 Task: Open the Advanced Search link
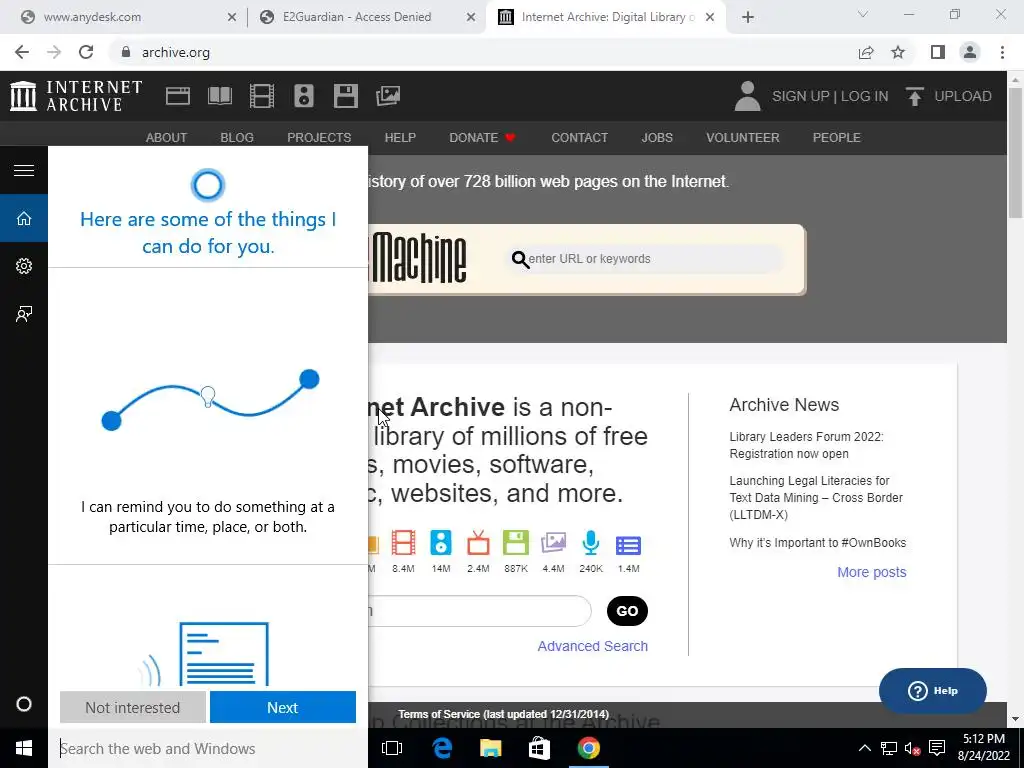(x=592, y=646)
